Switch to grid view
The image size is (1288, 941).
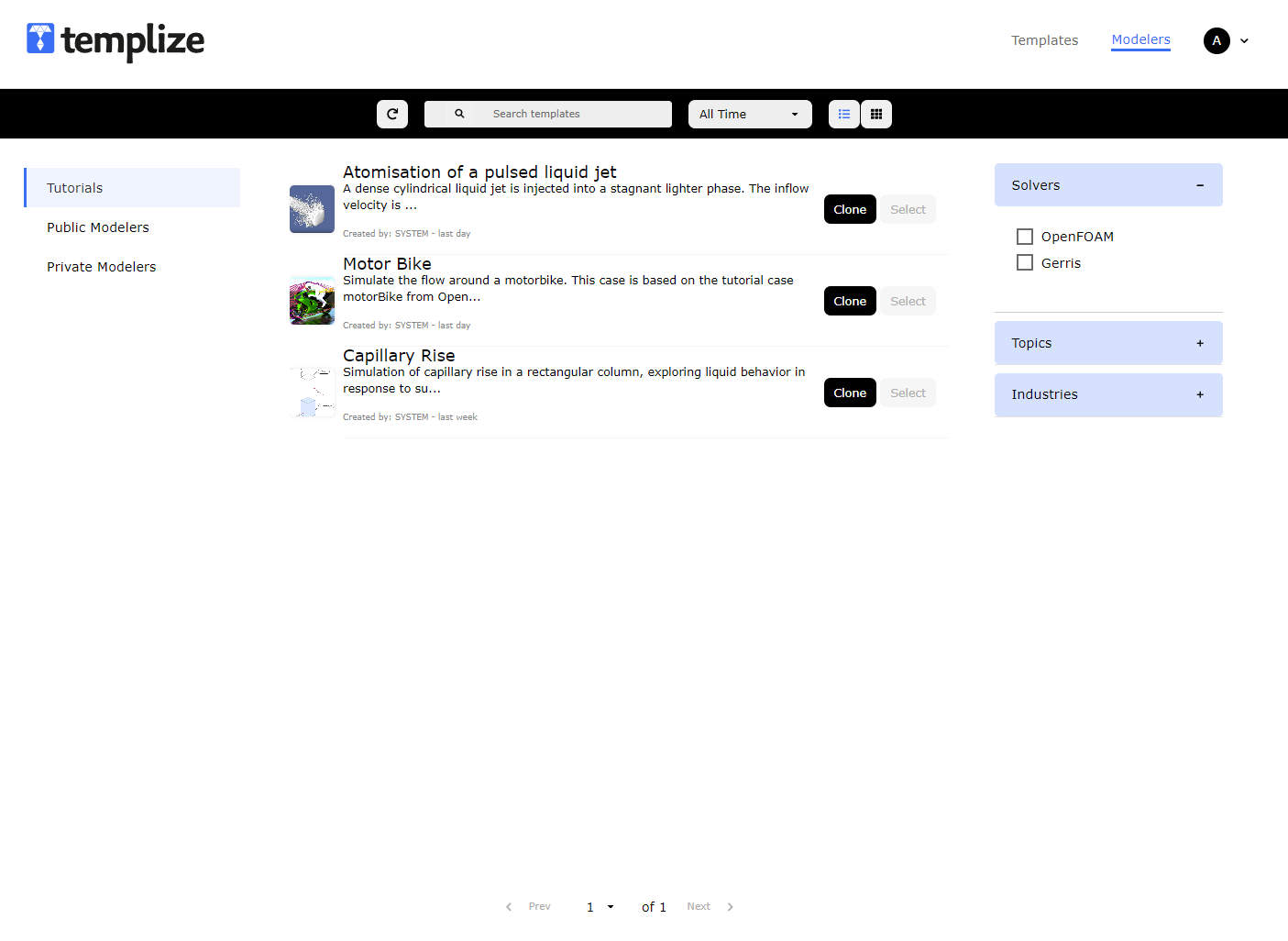tap(876, 114)
